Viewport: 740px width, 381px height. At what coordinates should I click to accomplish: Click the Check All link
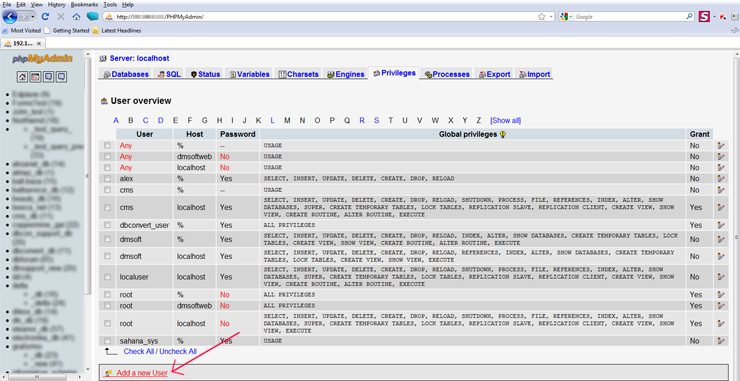(139, 351)
